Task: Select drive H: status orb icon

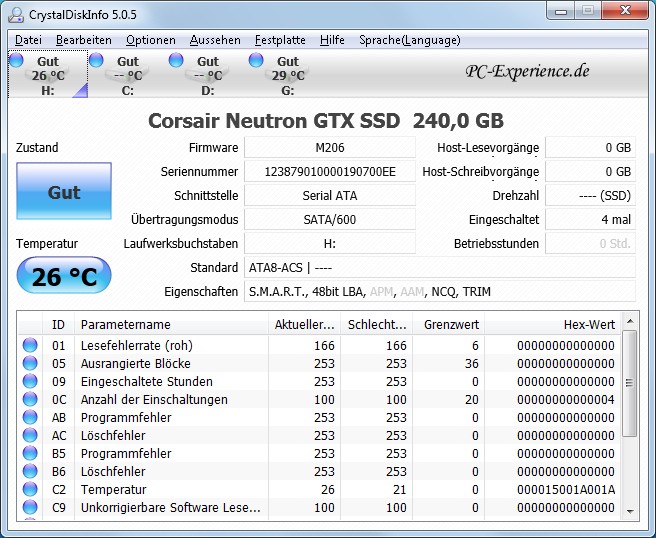Action: [x=16, y=61]
